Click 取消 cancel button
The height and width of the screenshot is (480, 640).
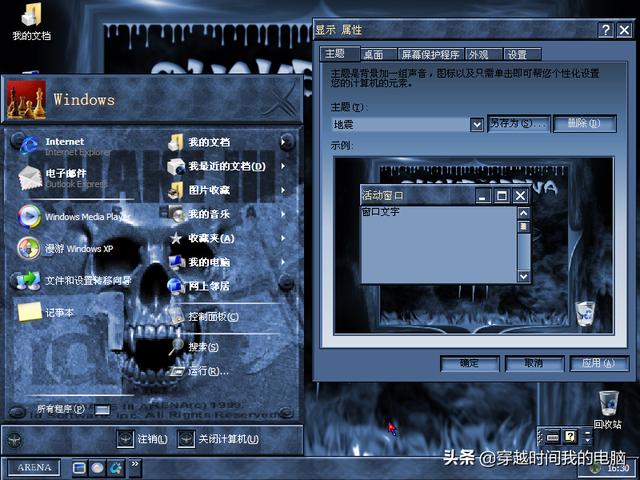click(535, 363)
